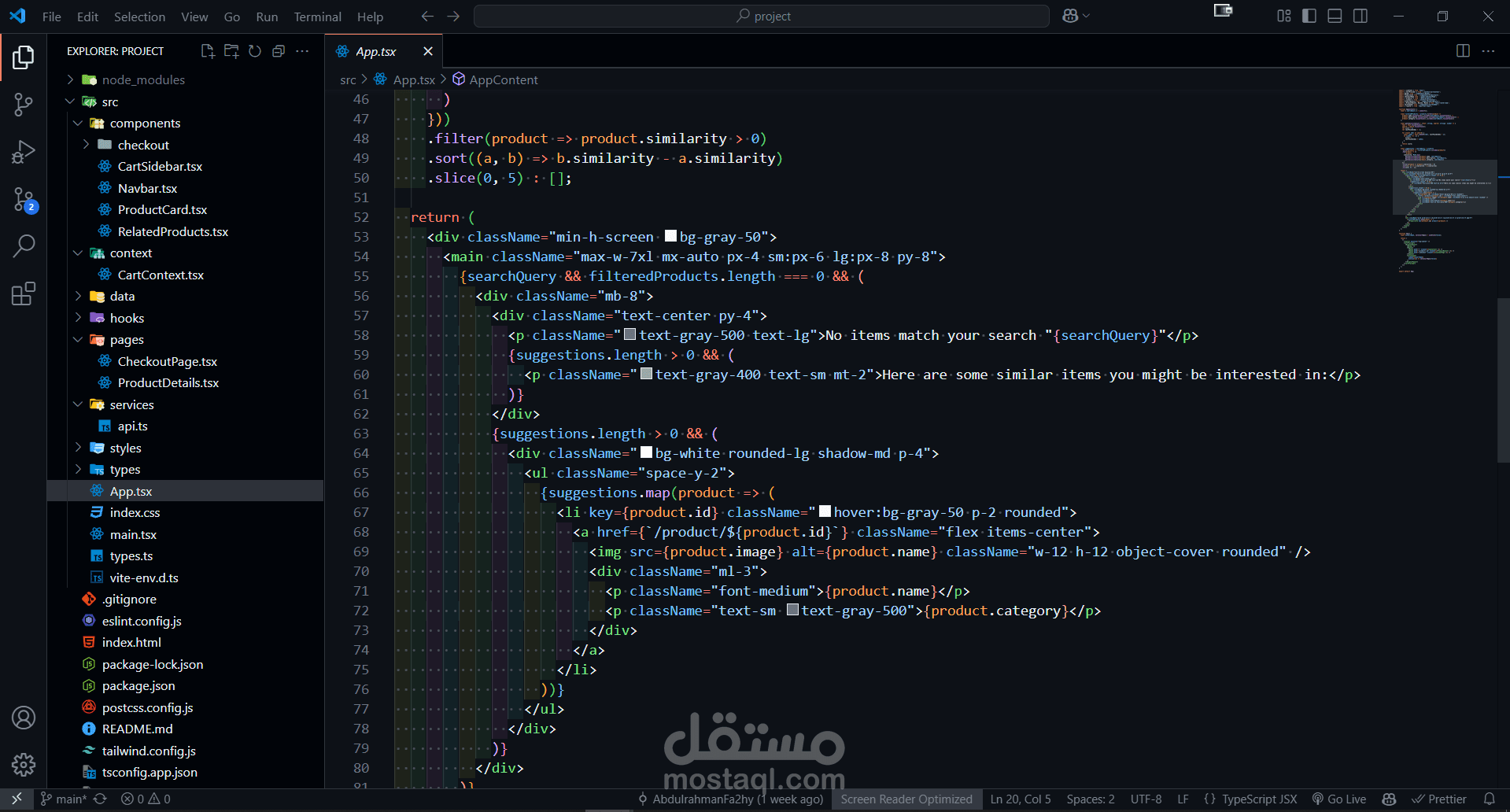1510x812 pixels.
Task: Open the Explorer view in activity bar
Action: (24, 57)
